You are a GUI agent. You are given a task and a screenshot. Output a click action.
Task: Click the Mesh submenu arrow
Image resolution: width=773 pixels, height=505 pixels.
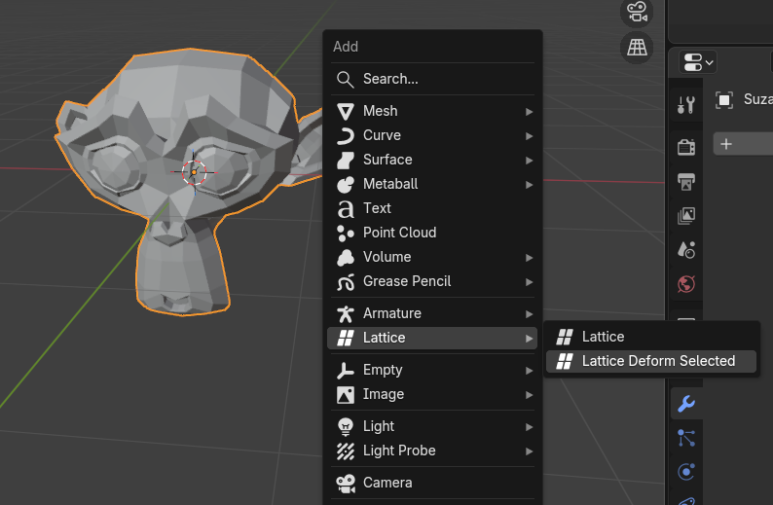pos(529,112)
